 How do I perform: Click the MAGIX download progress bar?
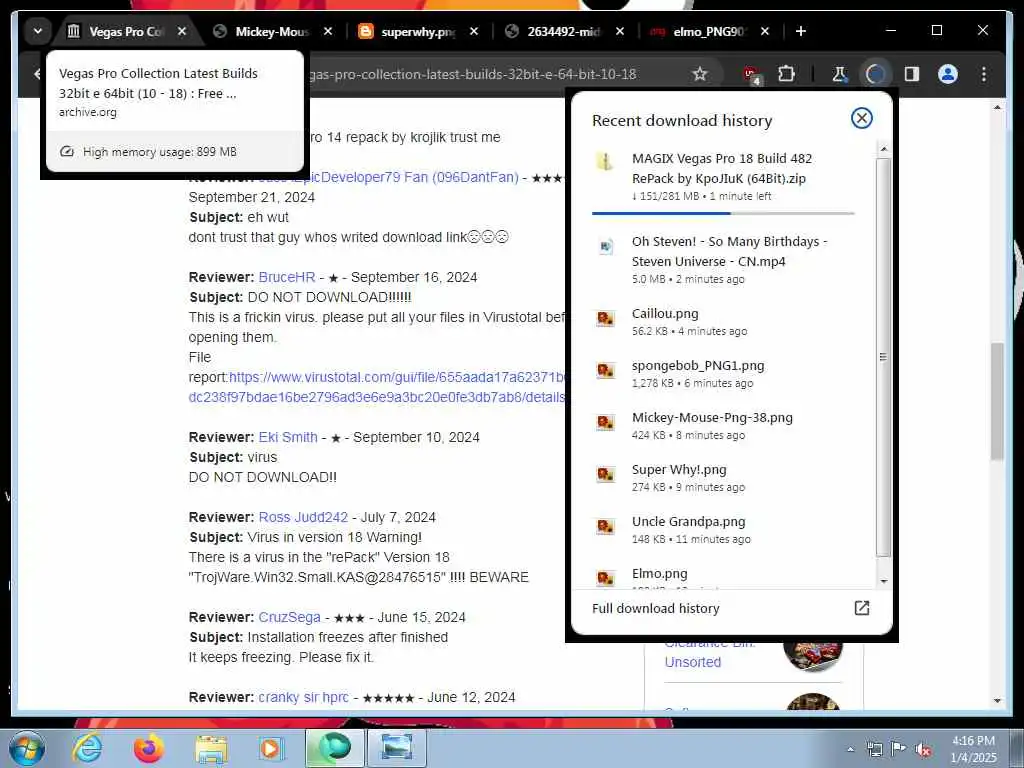(x=723, y=213)
